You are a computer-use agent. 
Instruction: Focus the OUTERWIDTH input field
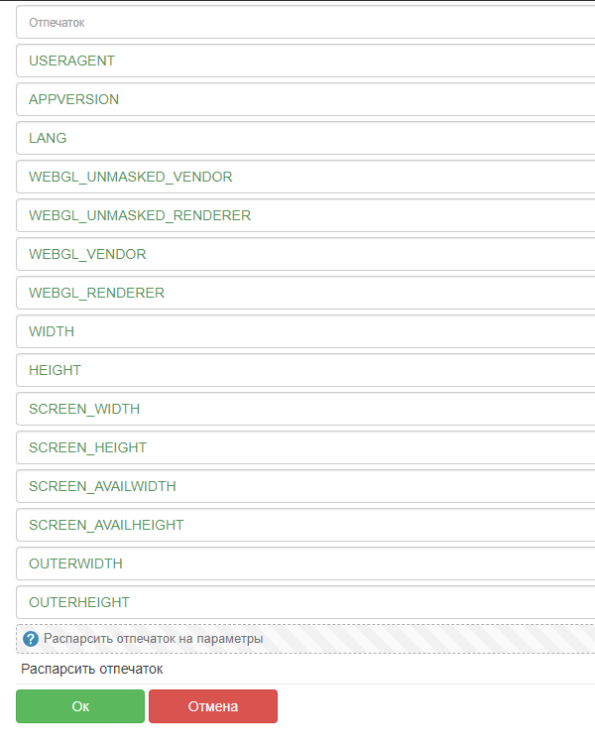[306, 564]
